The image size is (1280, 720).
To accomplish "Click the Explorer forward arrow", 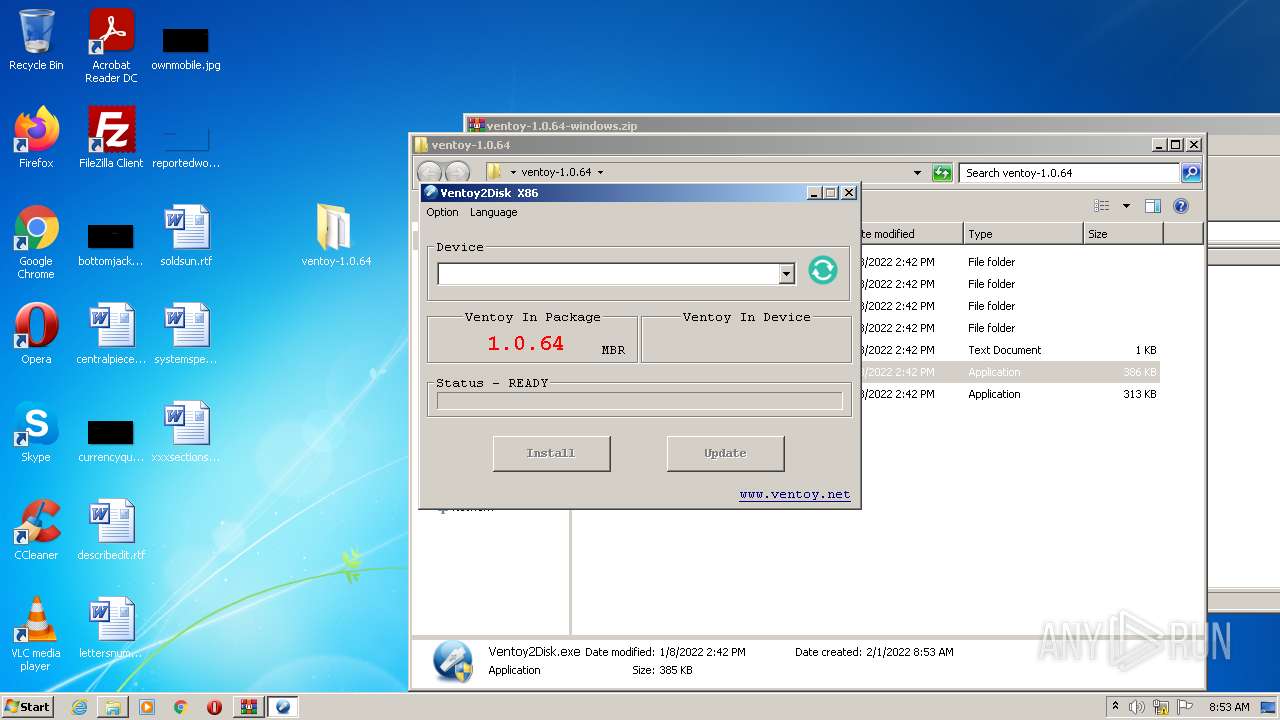I will pos(457,172).
